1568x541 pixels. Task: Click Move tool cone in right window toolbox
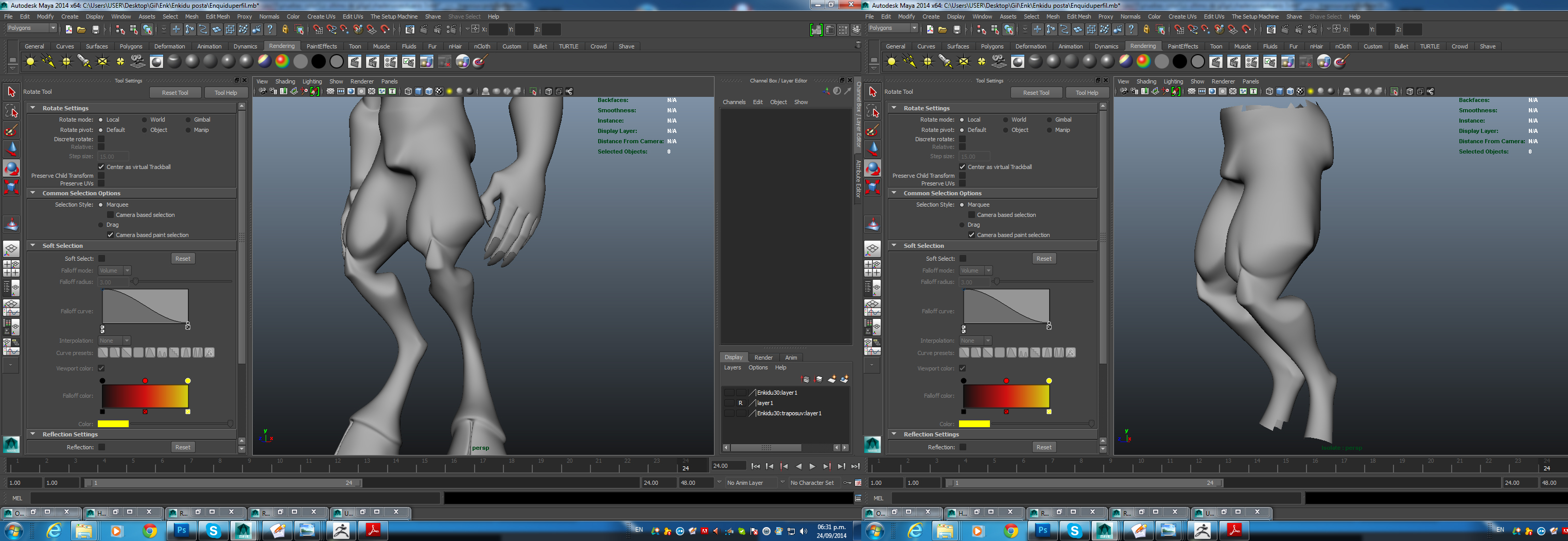[x=873, y=149]
